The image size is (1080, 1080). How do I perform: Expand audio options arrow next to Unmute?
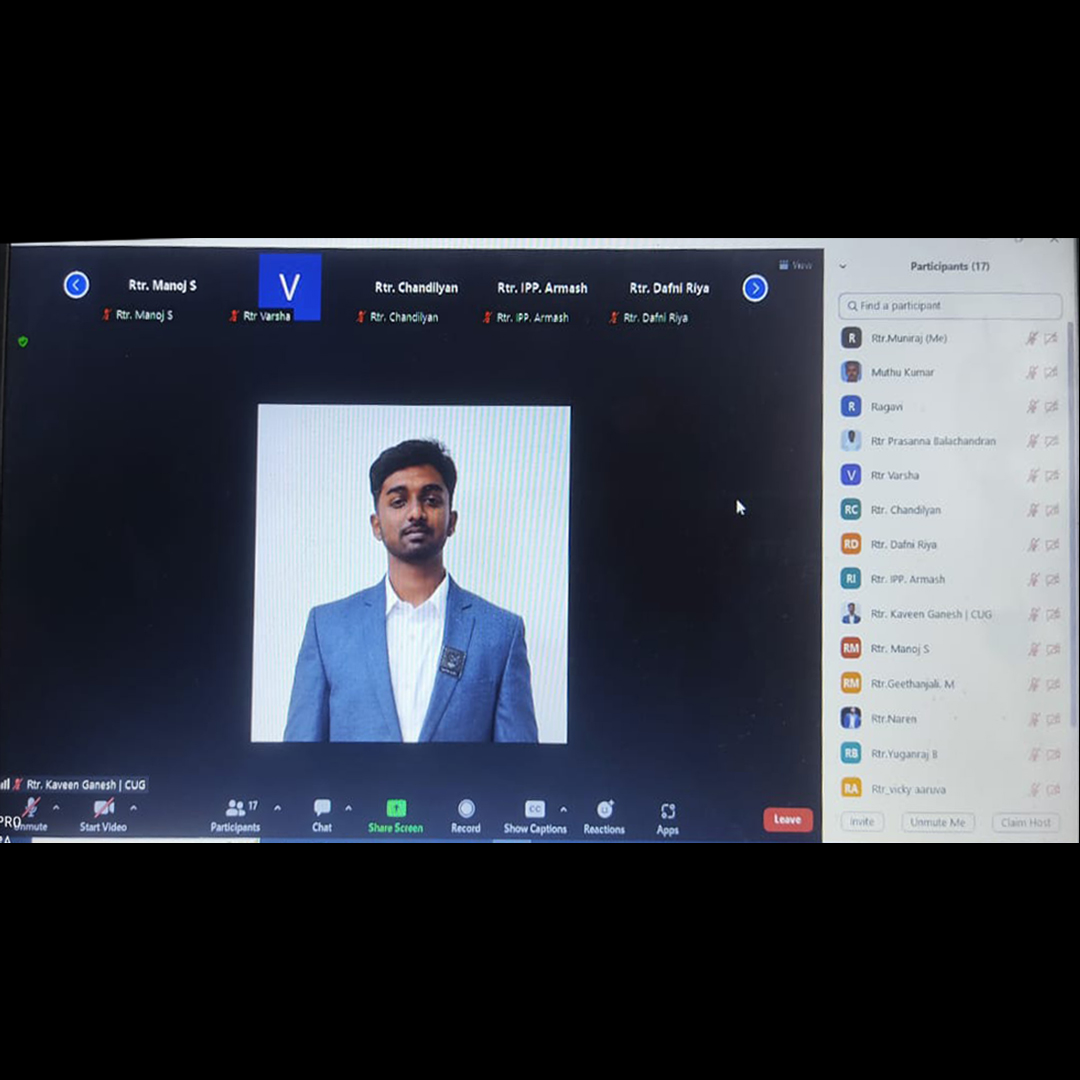pos(56,808)
